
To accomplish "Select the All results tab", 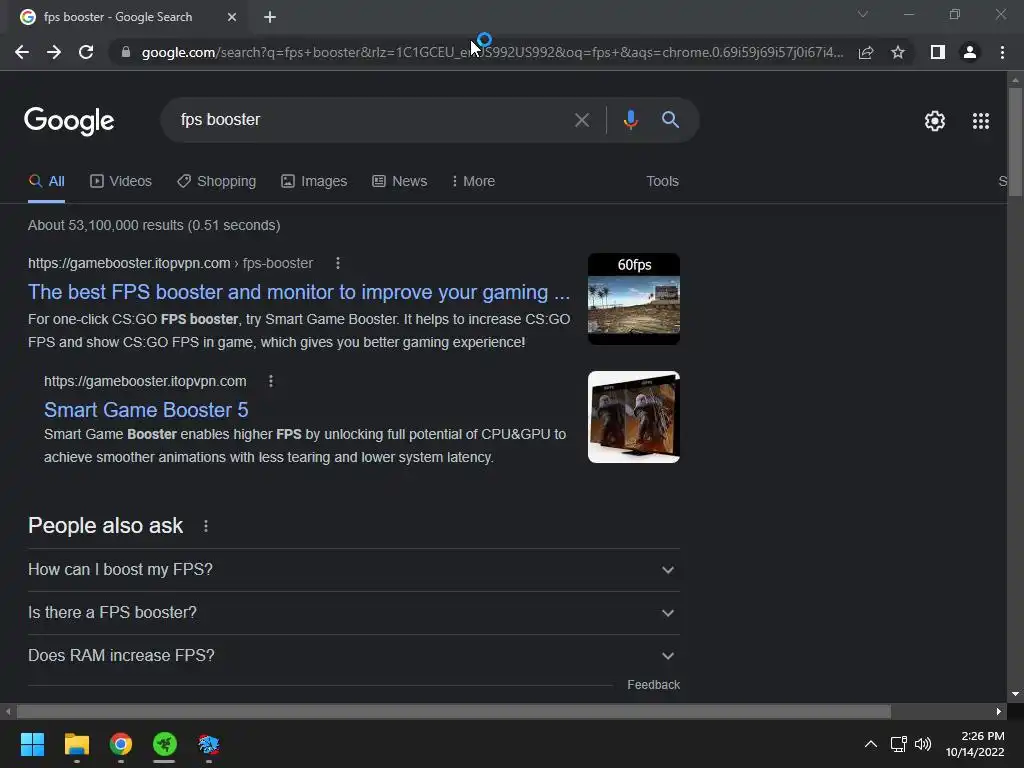I will point(46,181).
